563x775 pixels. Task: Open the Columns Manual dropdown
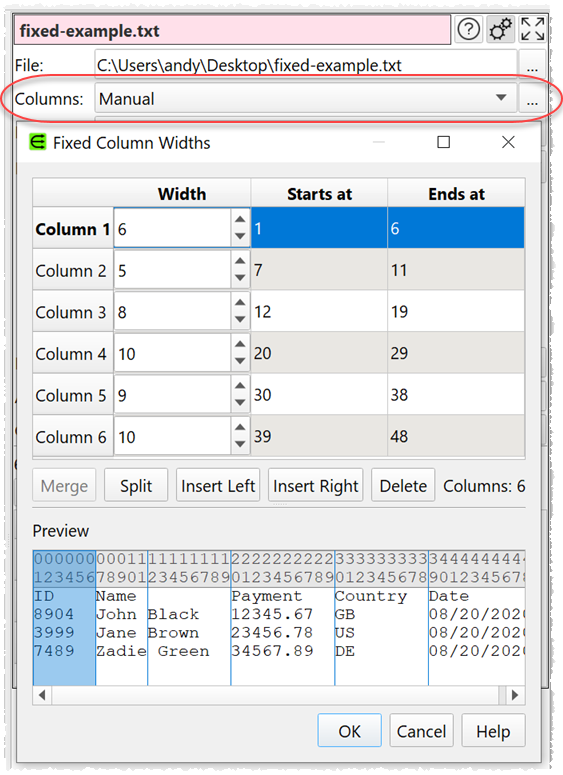[x=305, y=98]
